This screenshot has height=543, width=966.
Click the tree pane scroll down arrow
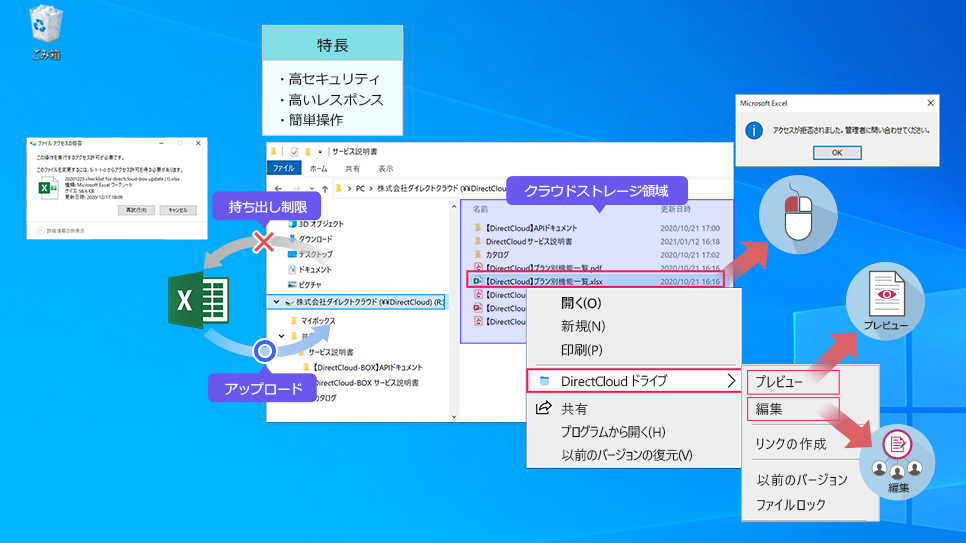click(x=454, y=417)
